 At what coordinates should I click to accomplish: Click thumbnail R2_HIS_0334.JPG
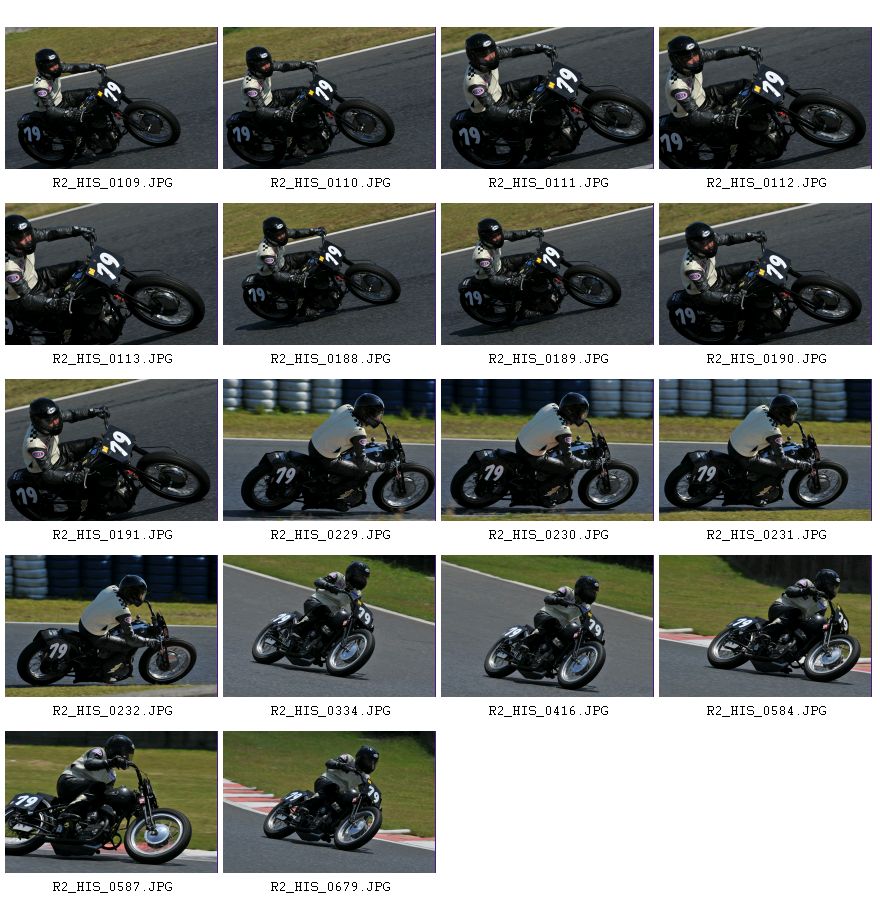(x=329, y=626)
